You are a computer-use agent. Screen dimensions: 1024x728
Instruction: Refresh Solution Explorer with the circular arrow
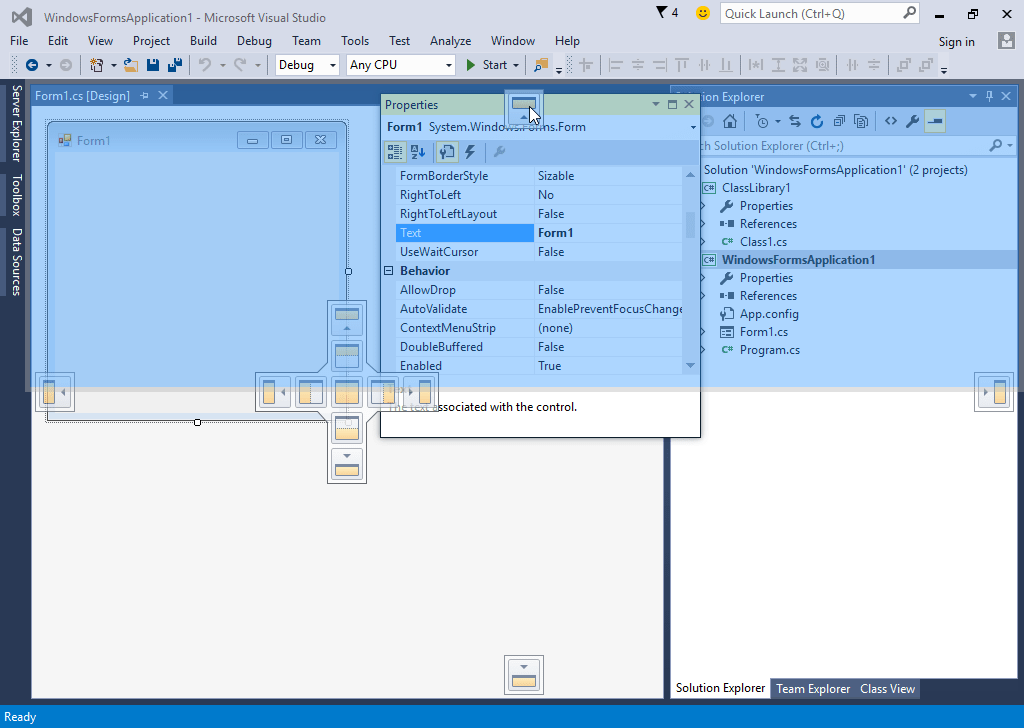click(x=816, y=121)
